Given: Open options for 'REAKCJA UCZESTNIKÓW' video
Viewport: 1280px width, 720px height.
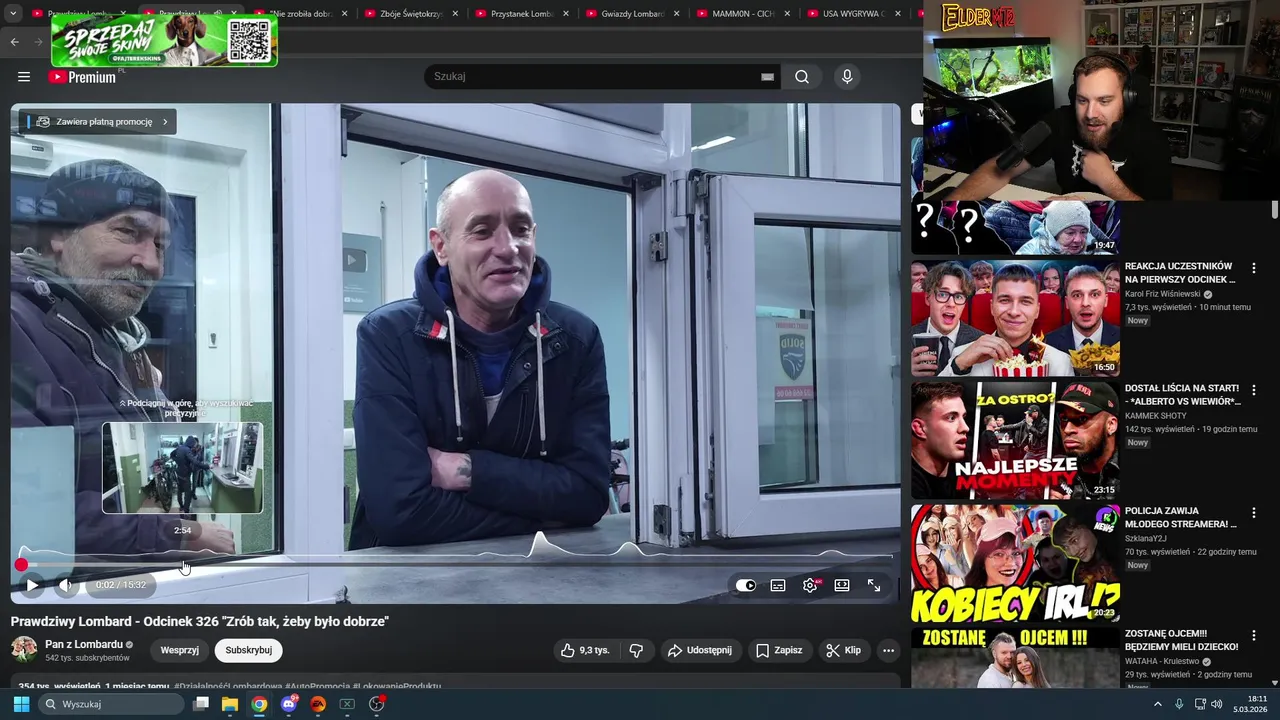Looking at the screenshot, I should tap(1254, 268).
